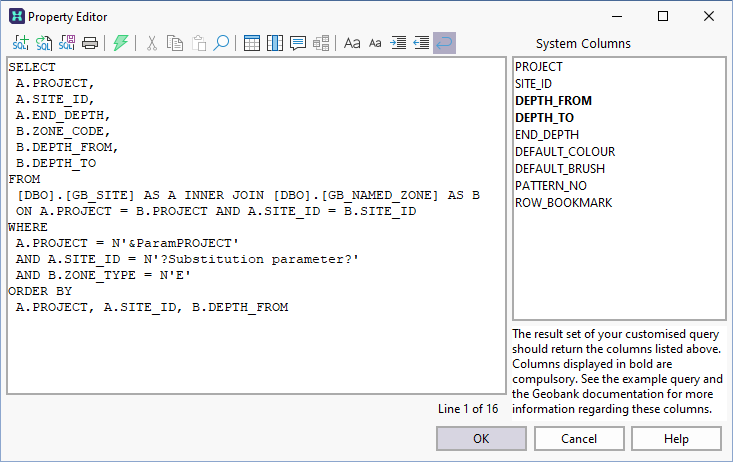
Task: Click the B.ZONE_TYPE = N'E' line
Action: [103, 275]
